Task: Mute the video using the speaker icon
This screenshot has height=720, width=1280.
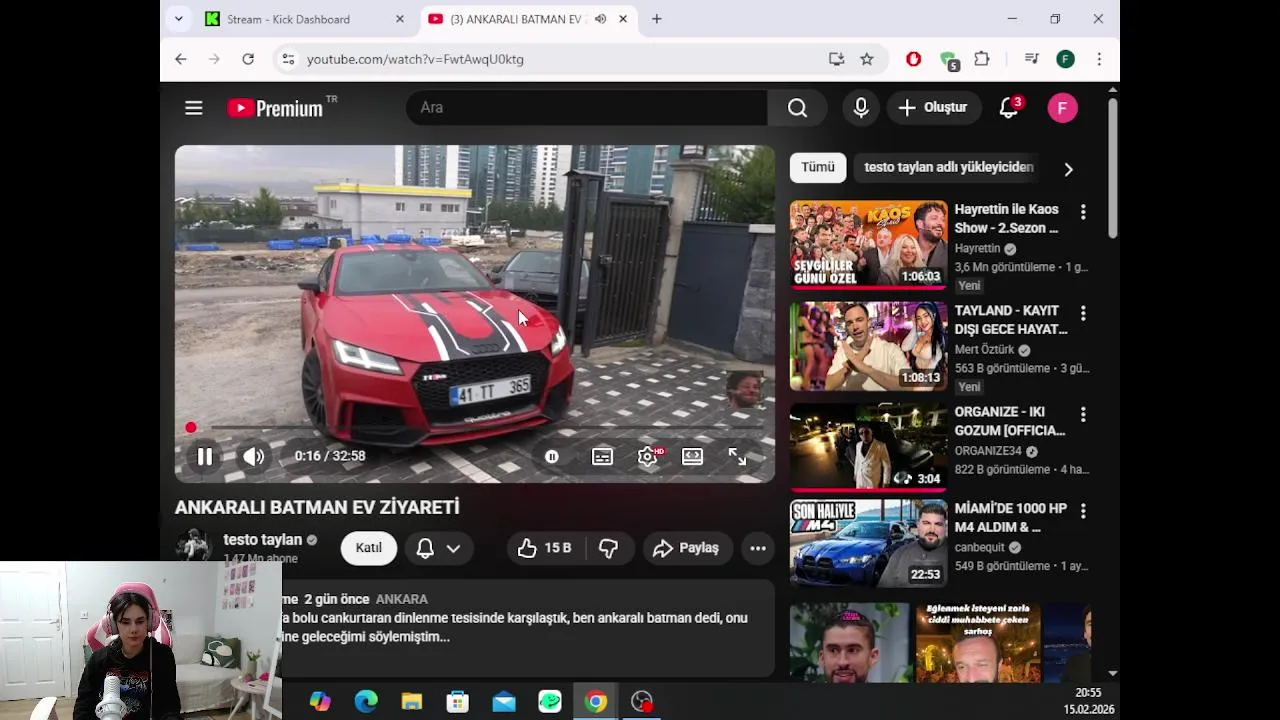Action: pyautogui.click(x=254, y=457)
